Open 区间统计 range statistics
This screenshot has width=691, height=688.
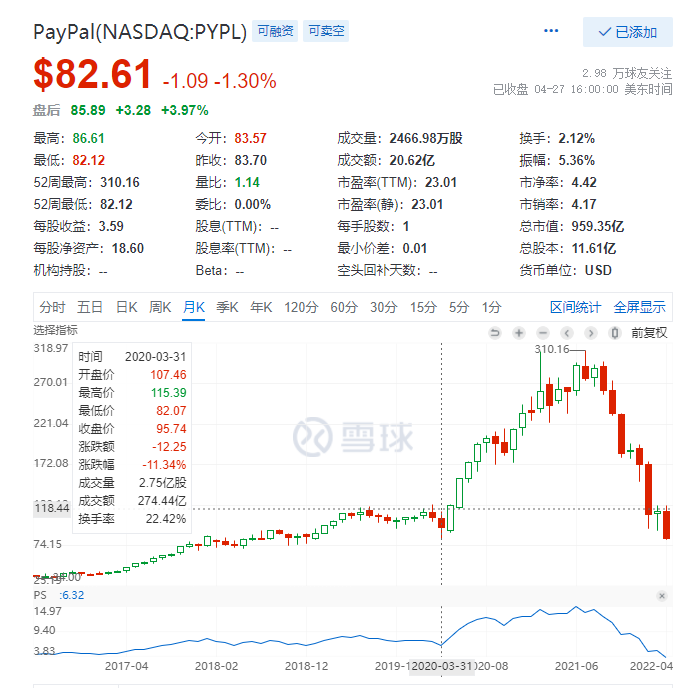click(x=575, y=307)
